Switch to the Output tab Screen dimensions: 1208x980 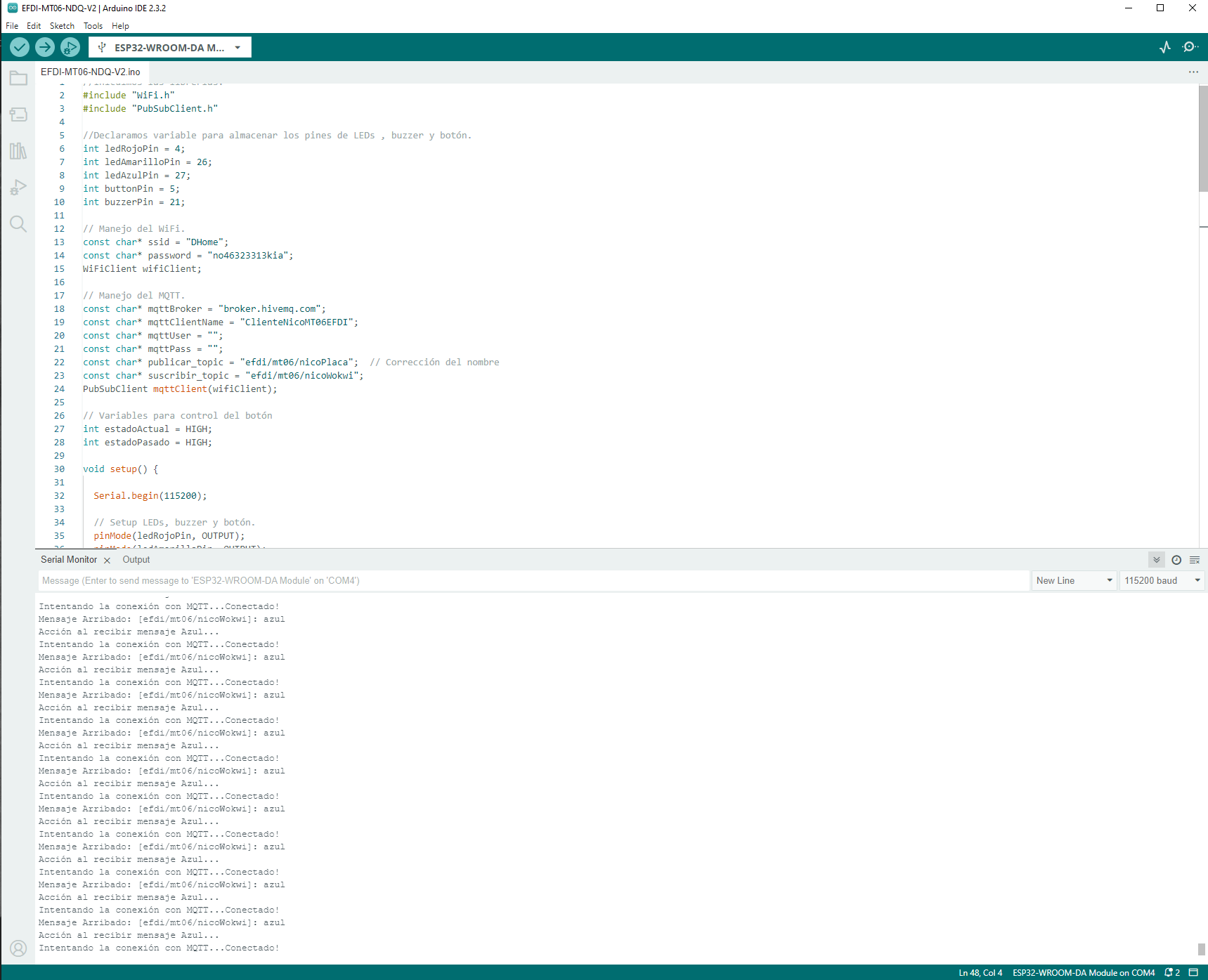[136, 560]
